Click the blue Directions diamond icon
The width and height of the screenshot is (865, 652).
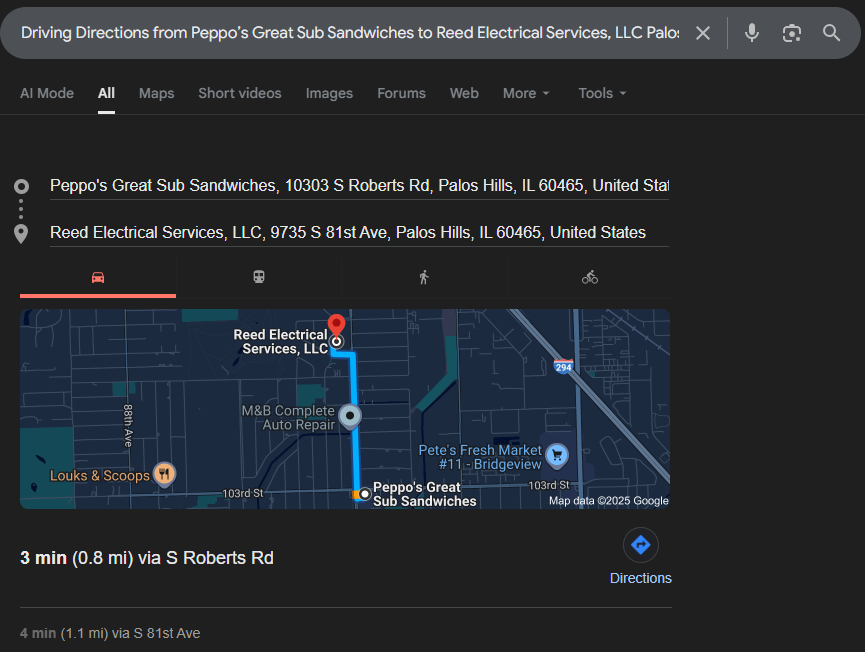coord(641,545)
